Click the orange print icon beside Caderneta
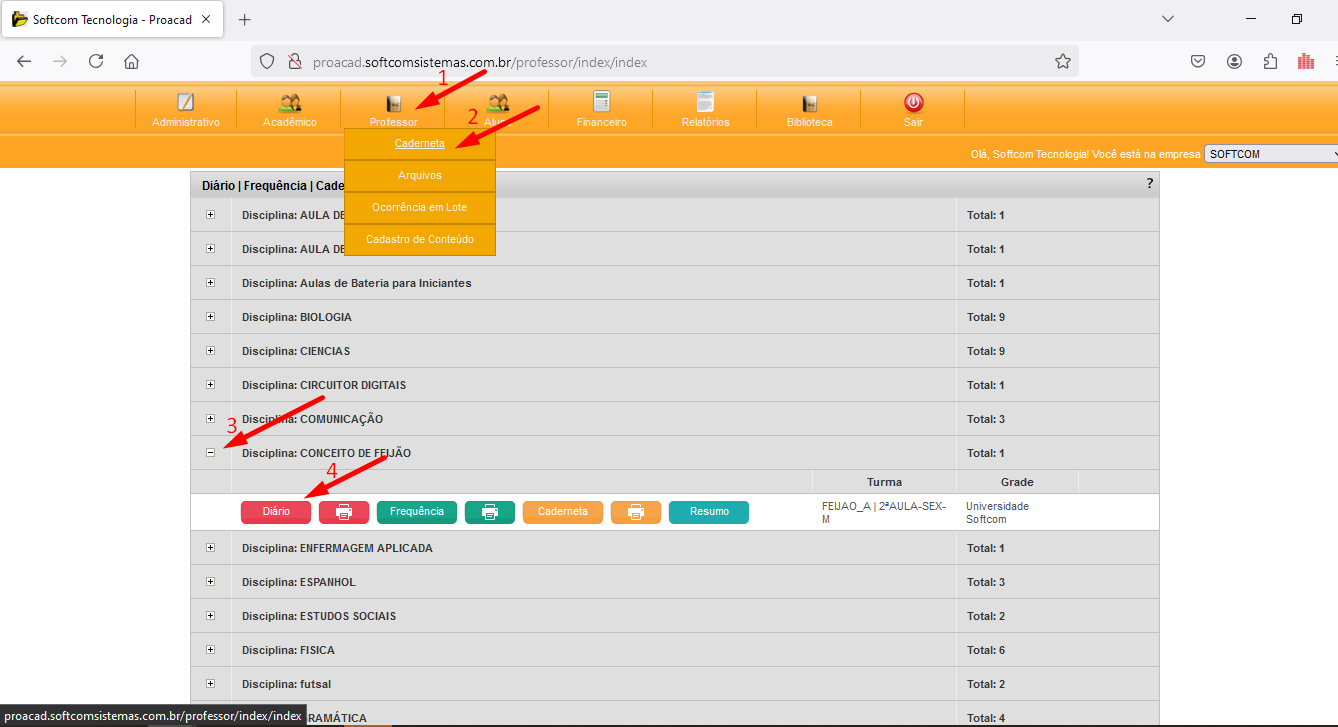The width and height of the screenshot is (1338, 727). 636,512
